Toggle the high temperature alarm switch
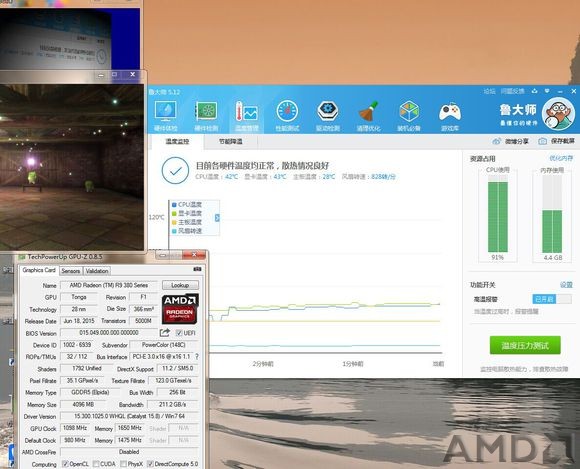Screen dimensions: 580x469 click(x=552, y=299)
